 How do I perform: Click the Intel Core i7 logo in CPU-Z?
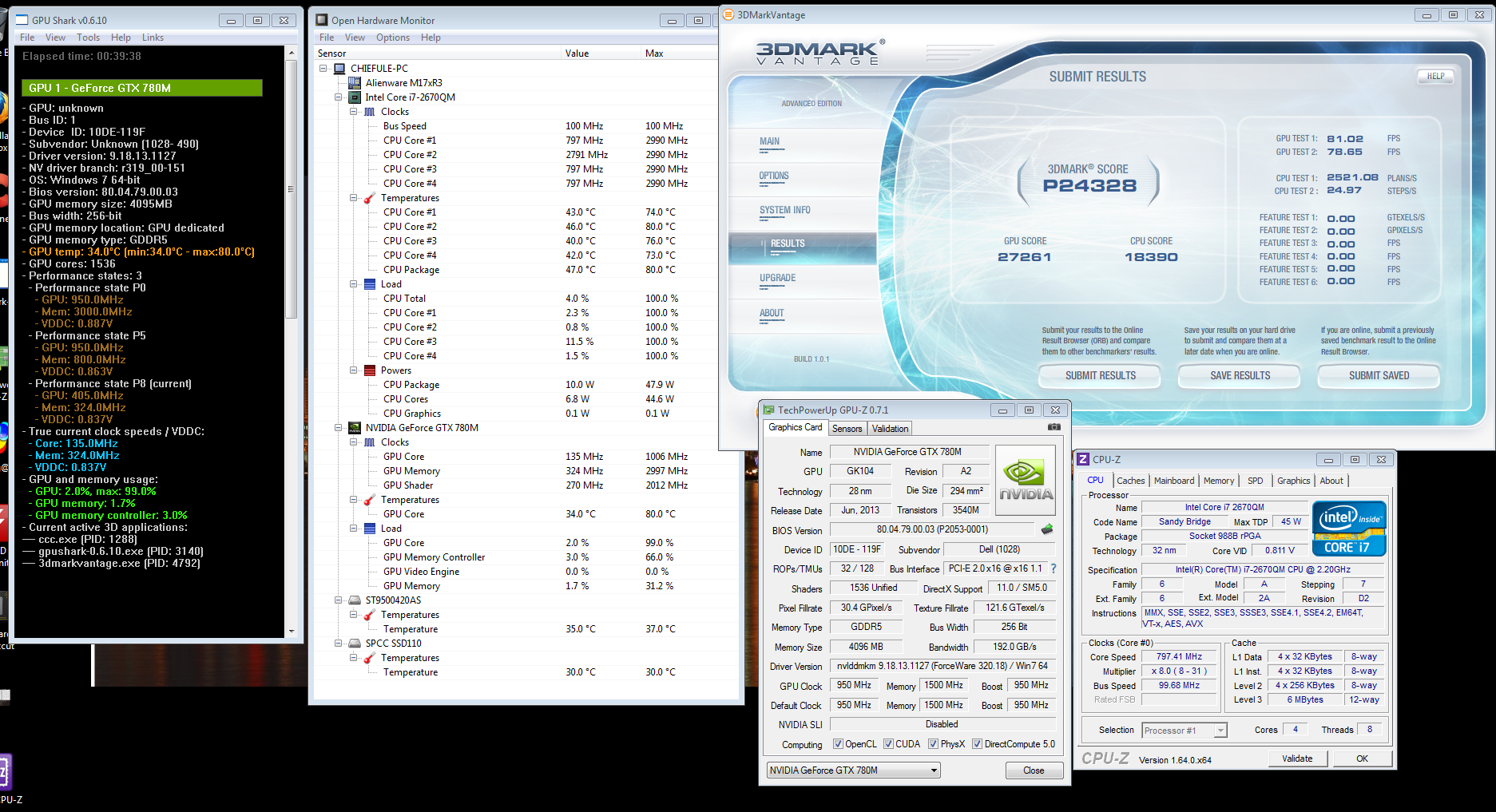[1349, 528]
